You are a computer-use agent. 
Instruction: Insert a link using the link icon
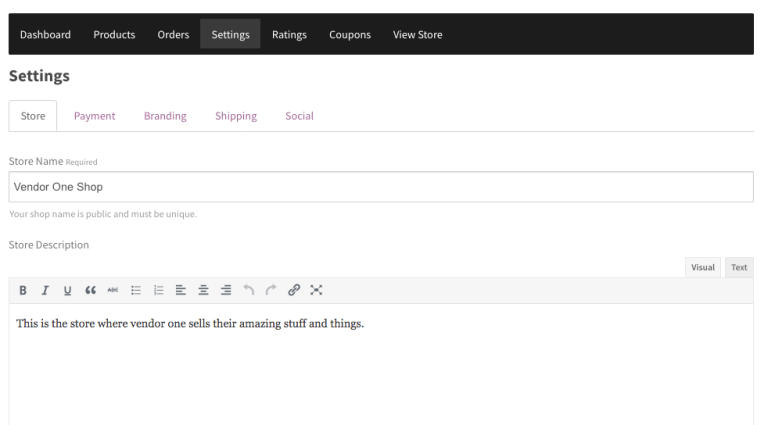pos(294,291)
